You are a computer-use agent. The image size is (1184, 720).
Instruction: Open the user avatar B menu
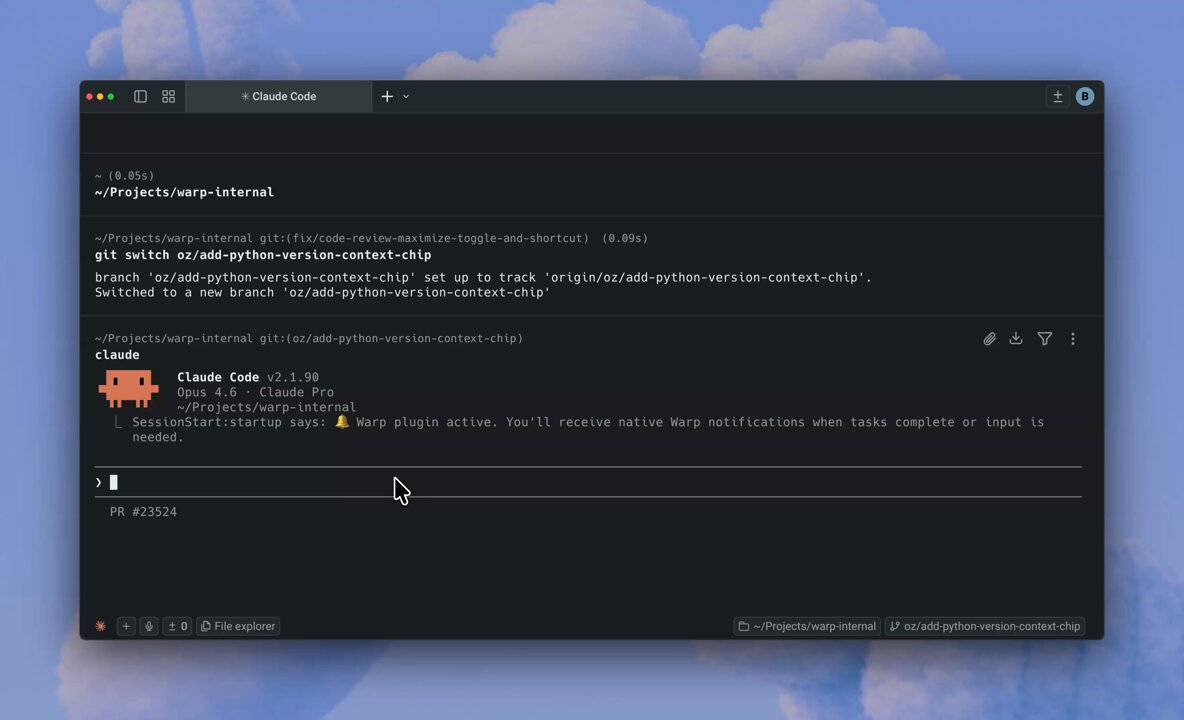pyautogui.click(x=1085, y=97)
